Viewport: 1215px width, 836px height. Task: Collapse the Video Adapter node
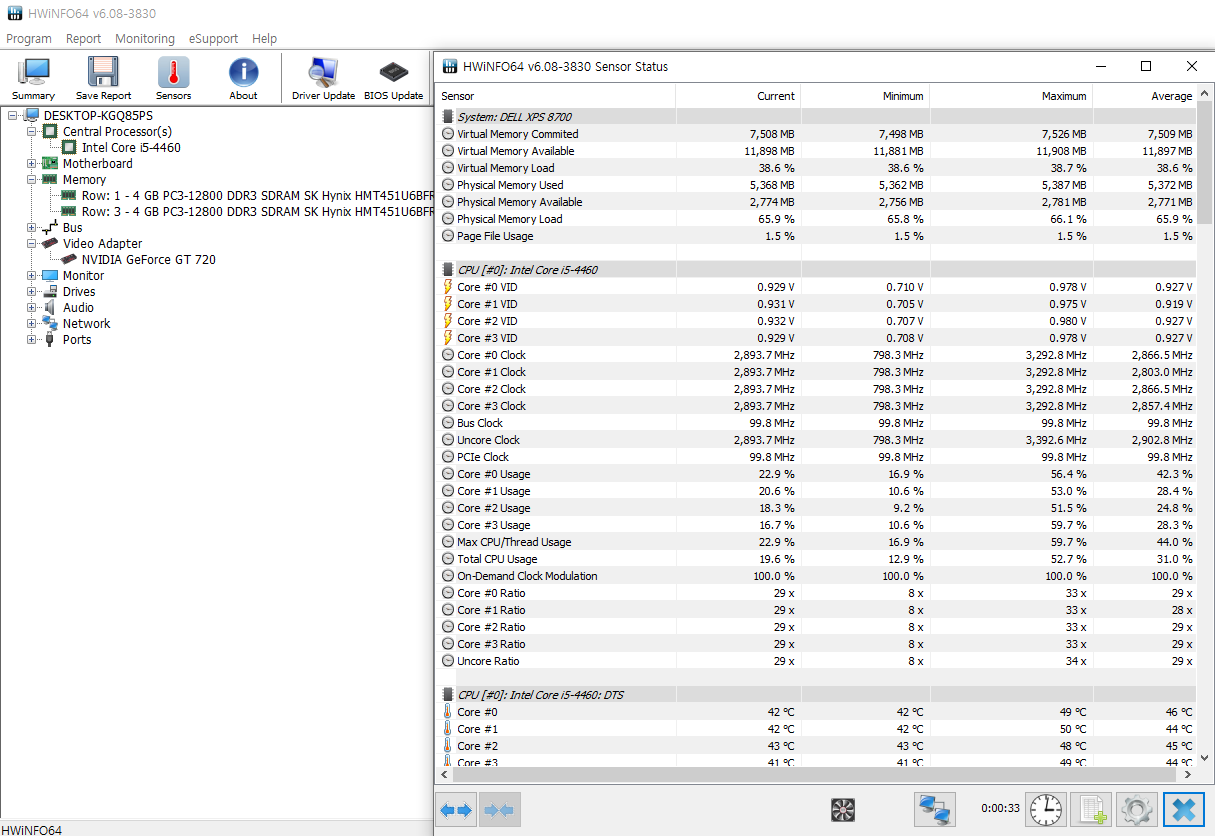(x=31, y=244)
